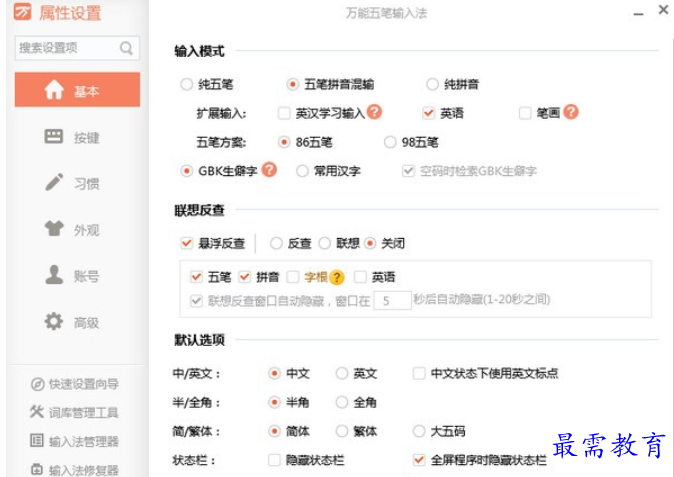The width and height of the screenshot is (674, 477).
Task: Toggle 联想反查窗口自动隐藏 checkbox
Action: tap(196, 301)
